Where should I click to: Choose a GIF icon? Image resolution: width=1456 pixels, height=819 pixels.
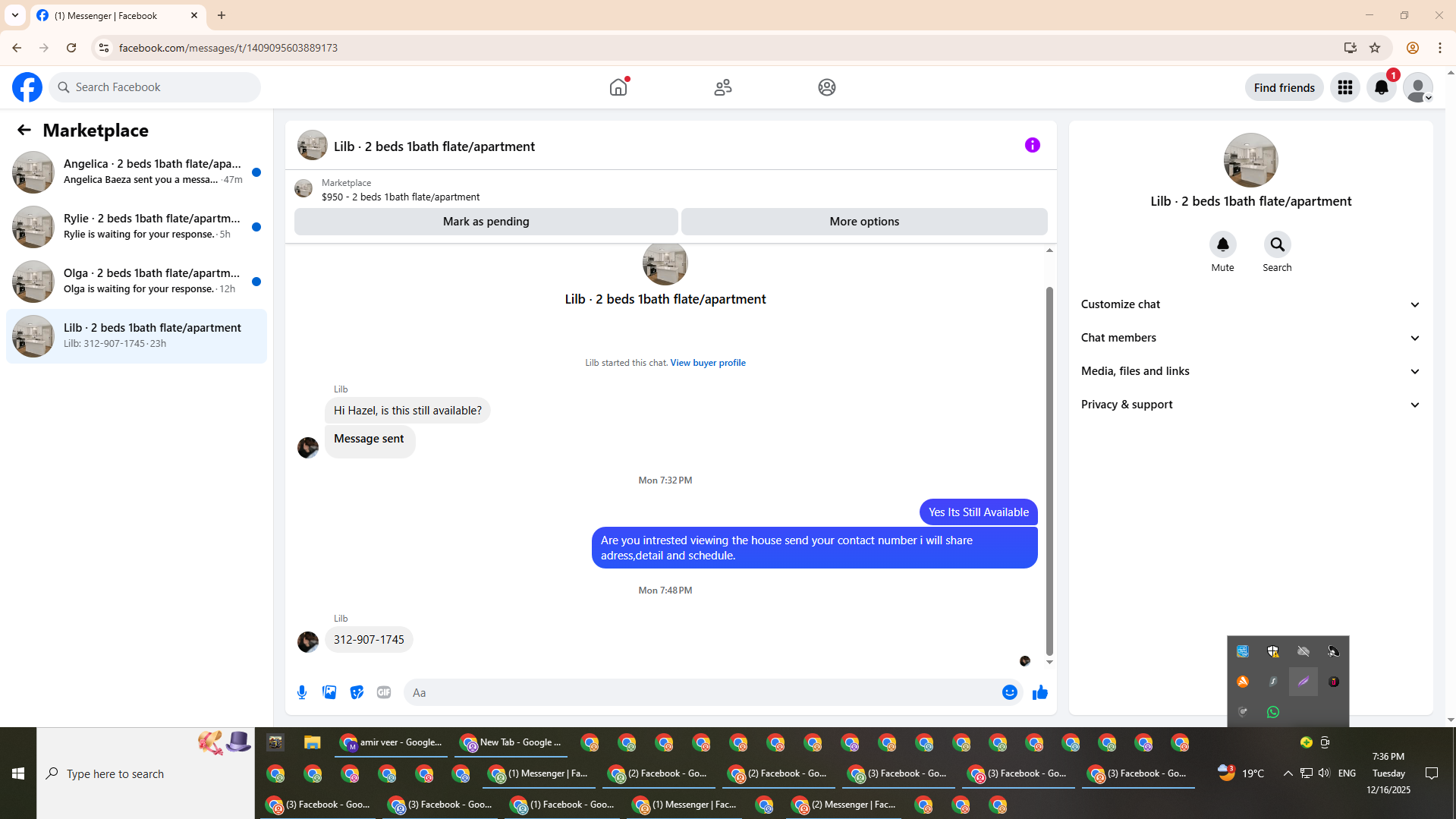(x=384, y=692)
